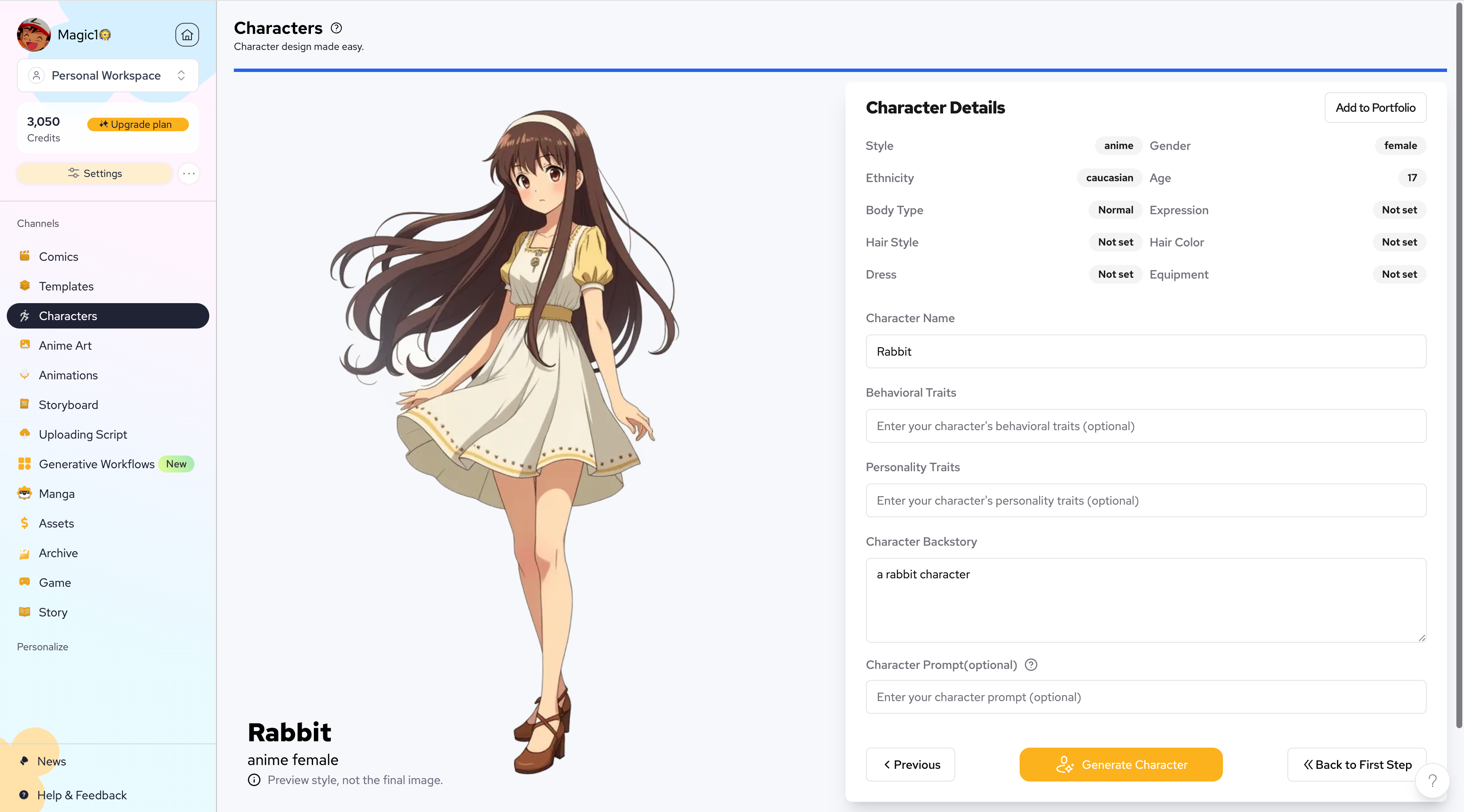Go to Uploading Script channel
The width and height of the screenshot is (1464, 812).
(x=83, y=434)
